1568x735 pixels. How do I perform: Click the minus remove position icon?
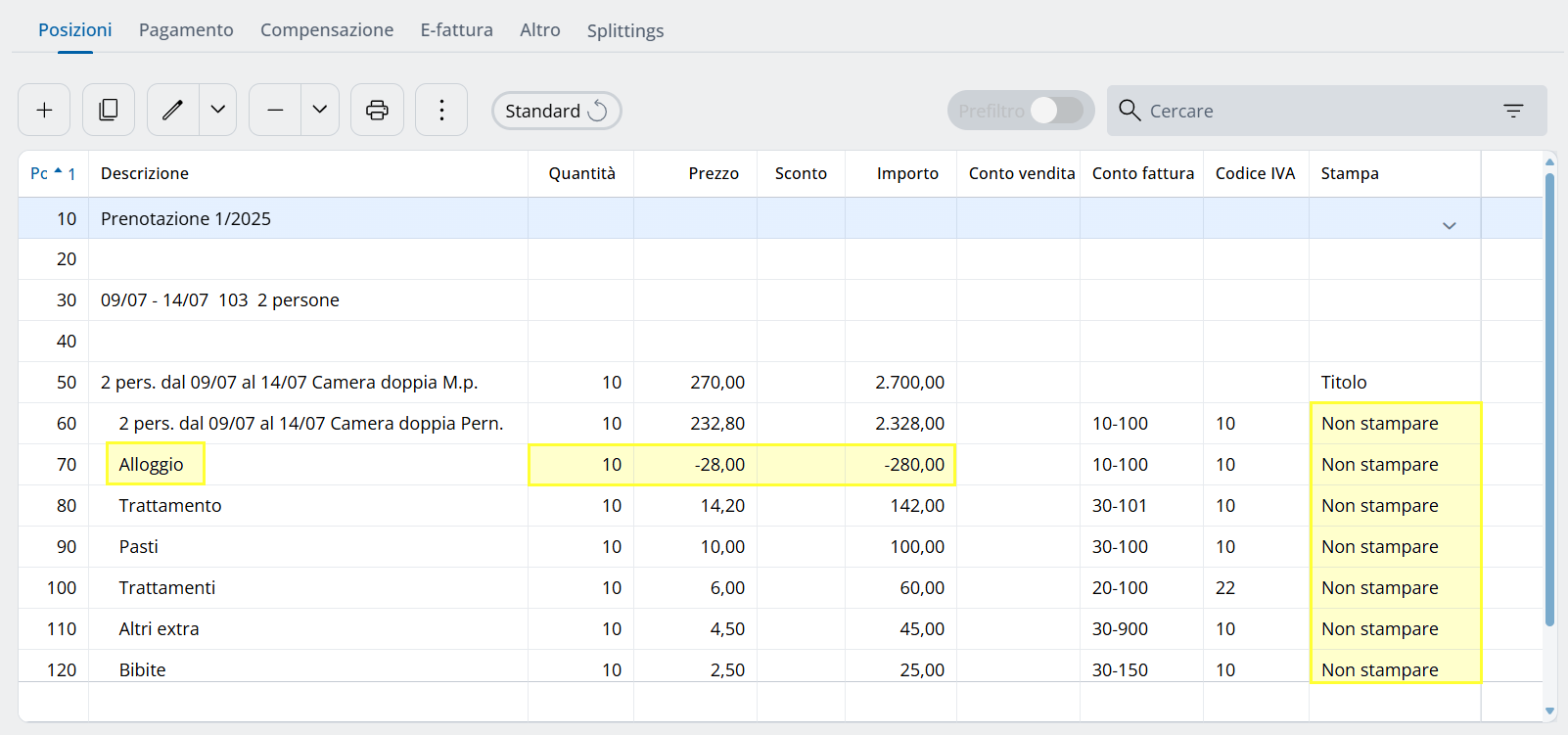click(275, 110)
